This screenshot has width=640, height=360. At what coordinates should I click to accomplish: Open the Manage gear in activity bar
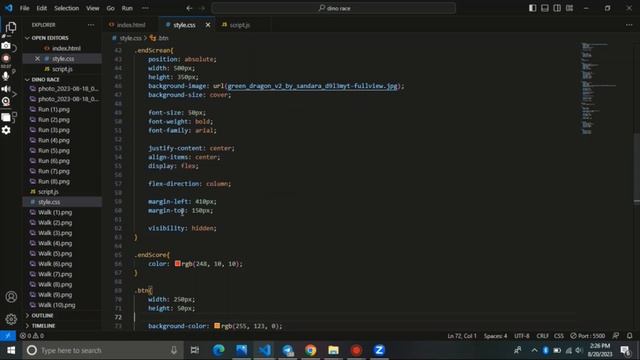(x=11, y=319)
